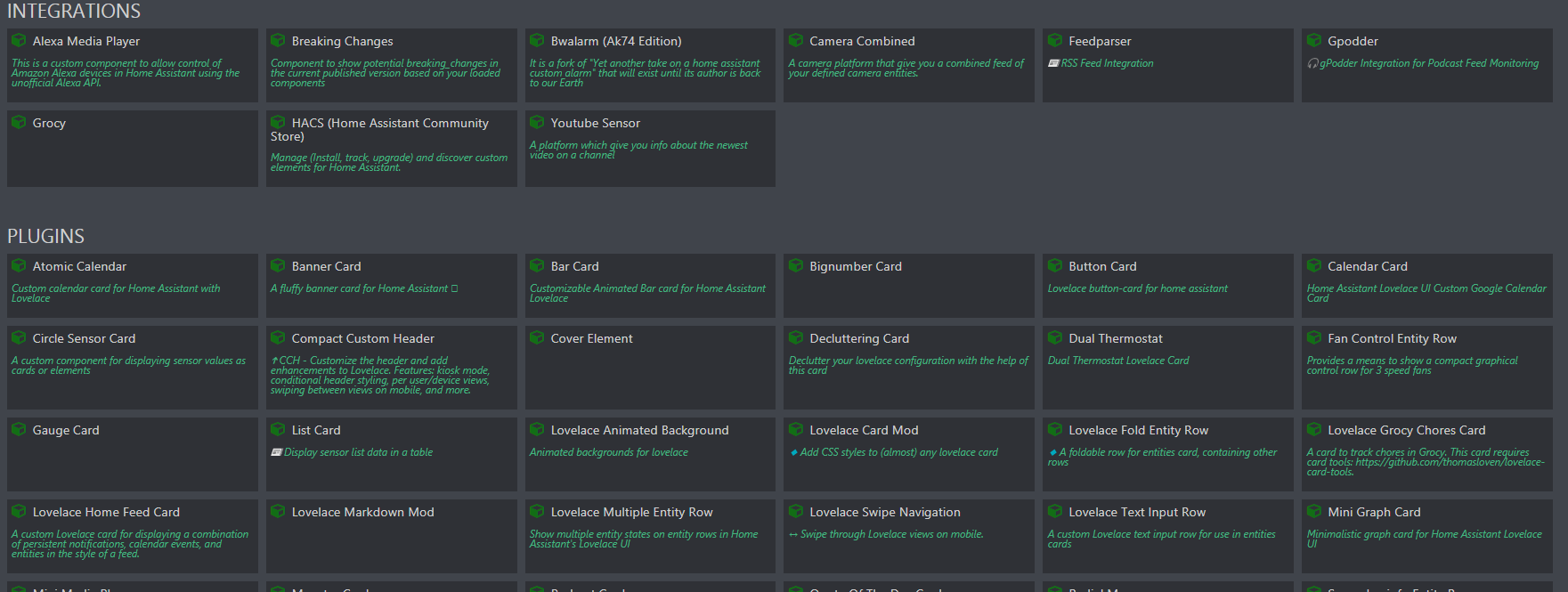Click the cube icon beside Camera Combined
The width and height of the screenshot is (1568, 592).
pyautogui.click(x=796, y=40)
